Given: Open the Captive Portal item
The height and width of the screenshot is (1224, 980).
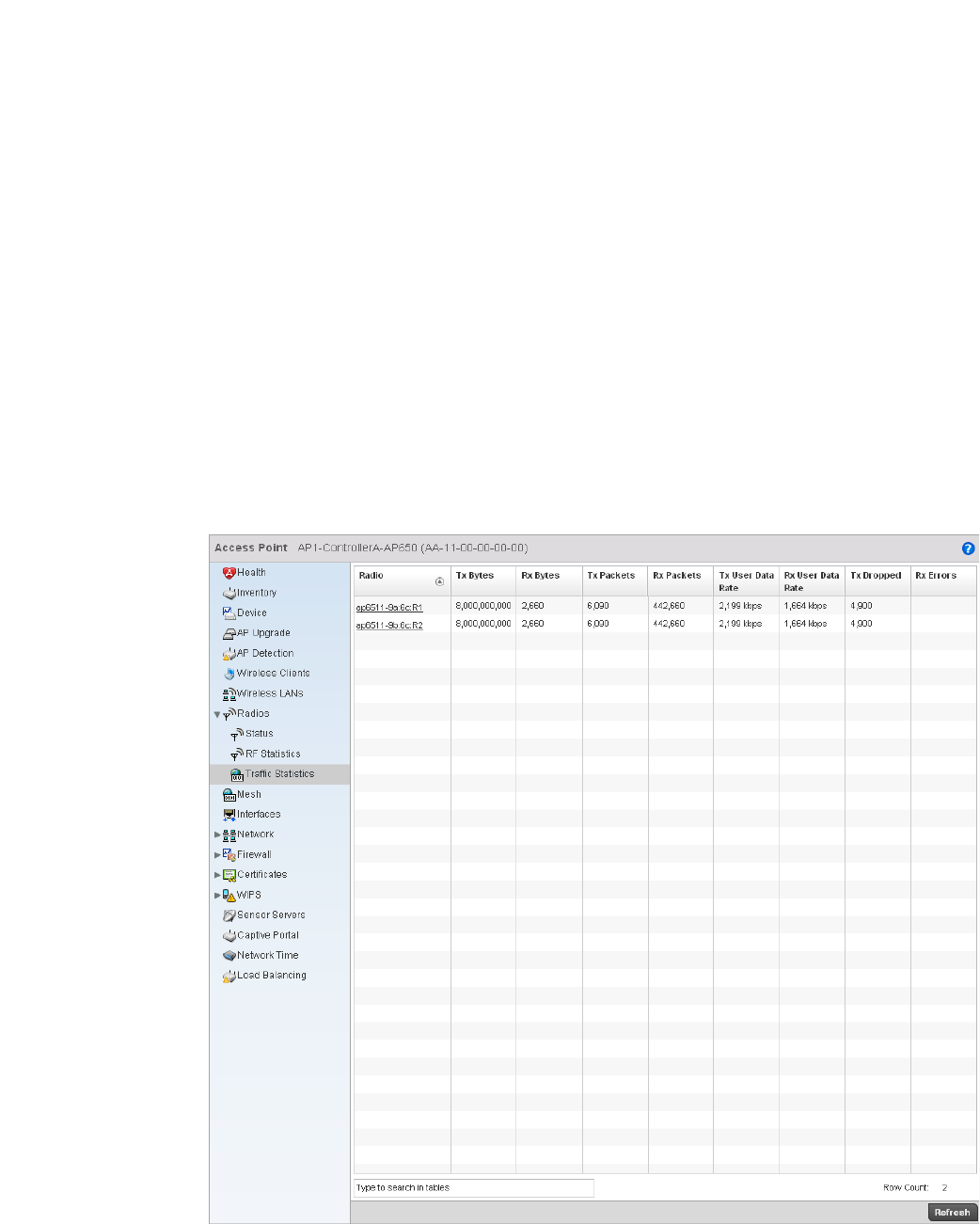Looking at the screenshot, I should click(268, 936).
